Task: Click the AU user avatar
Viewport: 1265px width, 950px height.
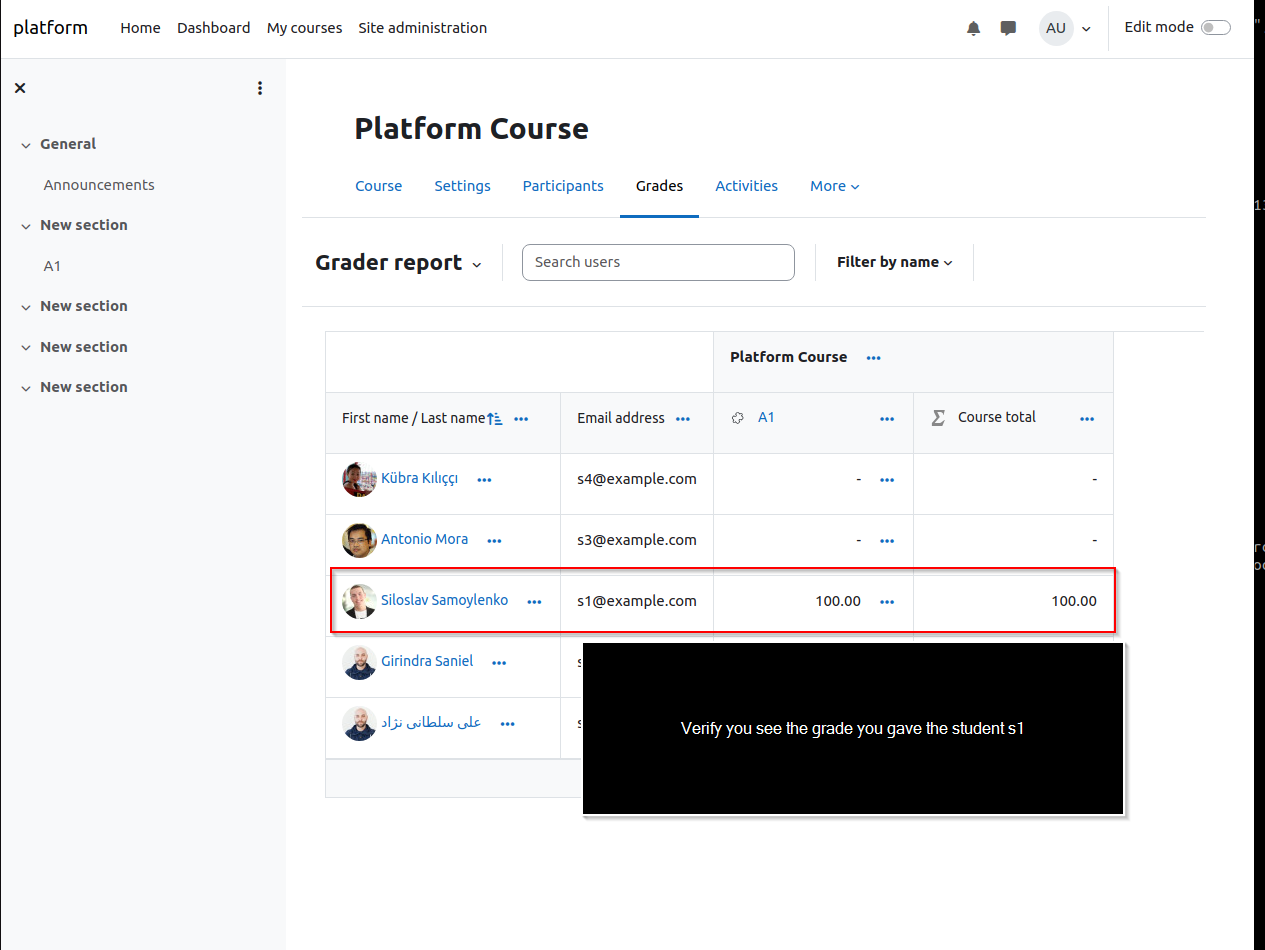Action: [x=1056, y=28]
